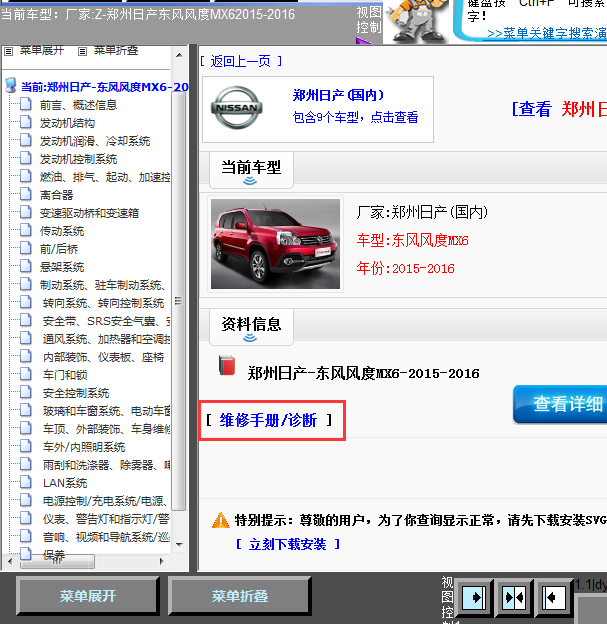Open 燃油、排气、起动 tree entry
The width and height of the screenshot is (607, 624).
(105, 177)
